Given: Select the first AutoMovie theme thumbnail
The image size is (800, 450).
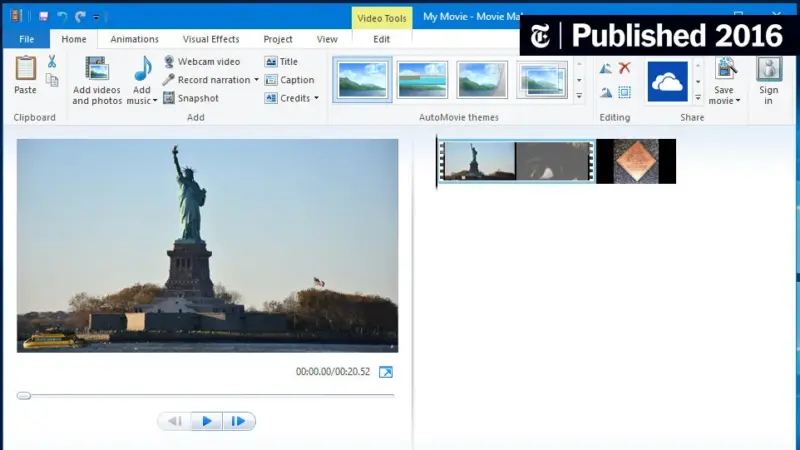Looking at the screenshot, I should [362, 80].
